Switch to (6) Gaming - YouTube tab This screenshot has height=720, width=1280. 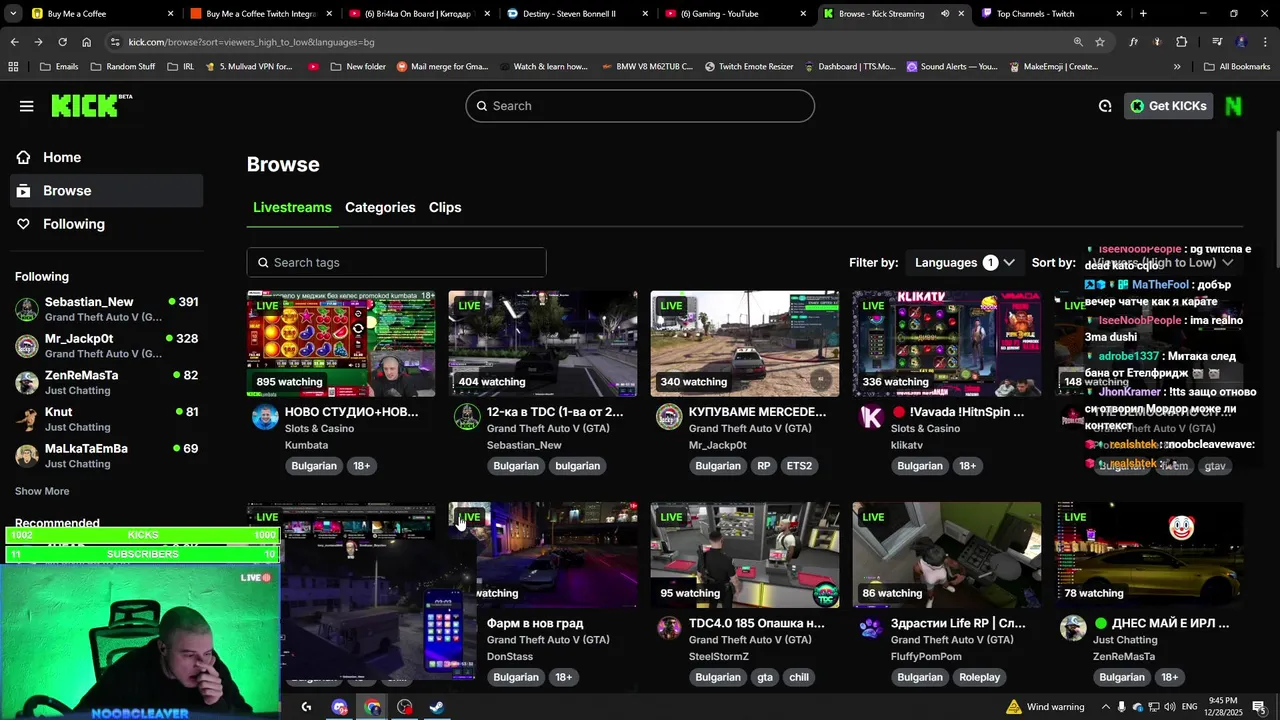pos(733,14)
